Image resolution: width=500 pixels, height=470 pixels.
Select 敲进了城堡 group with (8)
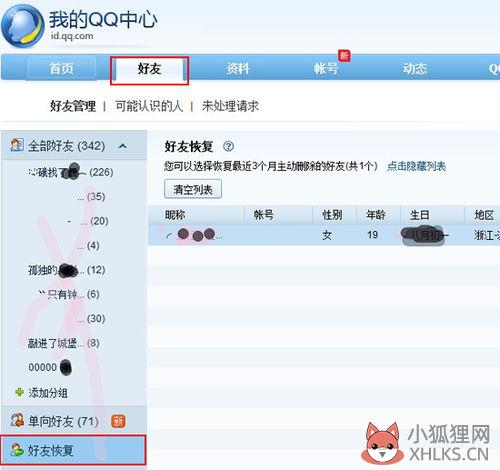pyautogui.click(x=64, y=343)
